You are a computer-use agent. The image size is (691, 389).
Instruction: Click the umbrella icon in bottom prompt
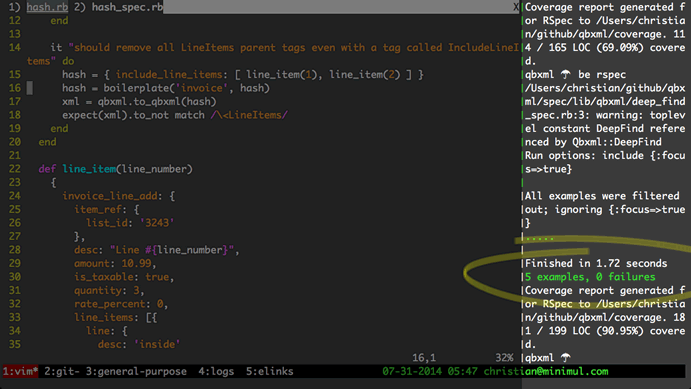point(565,357)
